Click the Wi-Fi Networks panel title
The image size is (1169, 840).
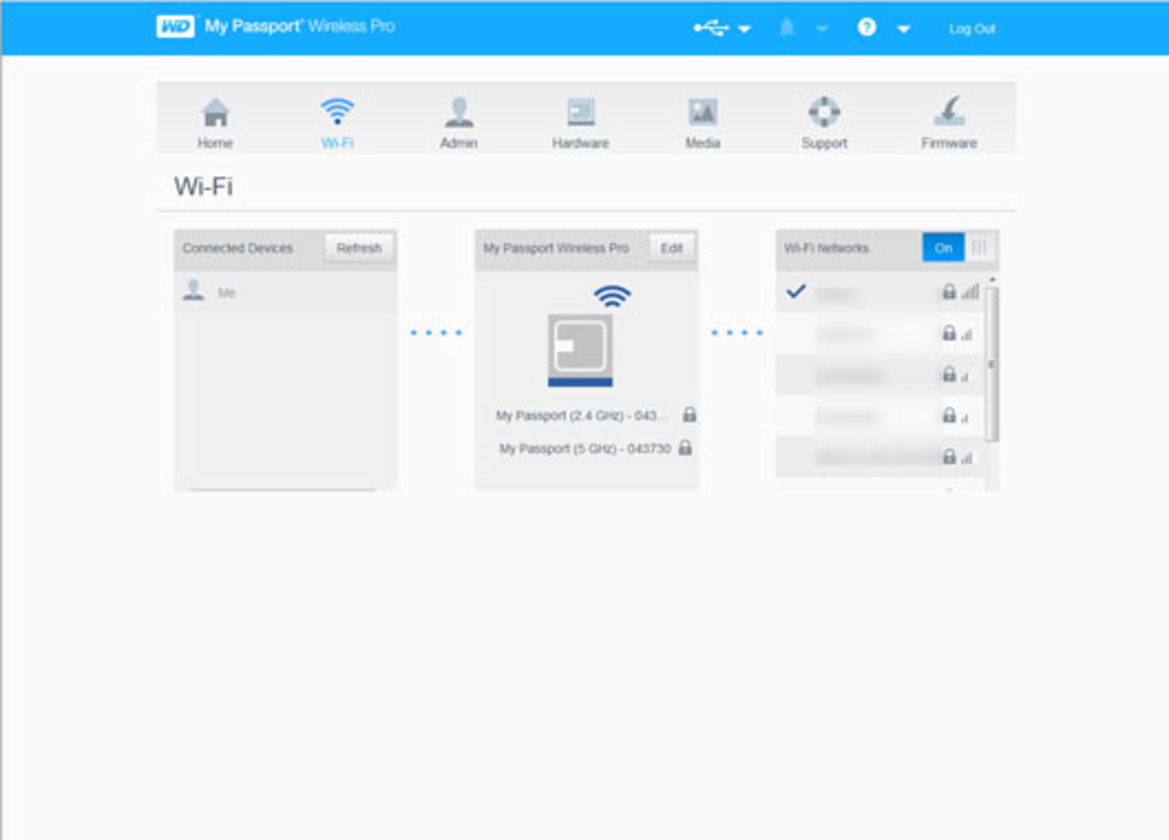[826, 248]
